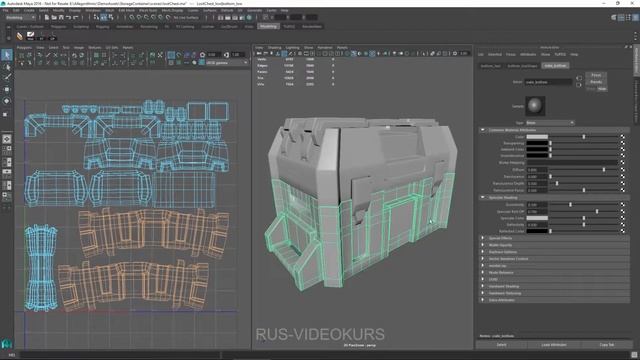Toggle select by hierarchy mode
Viewport: 640px width, 360px height.
tap(96, 18)
